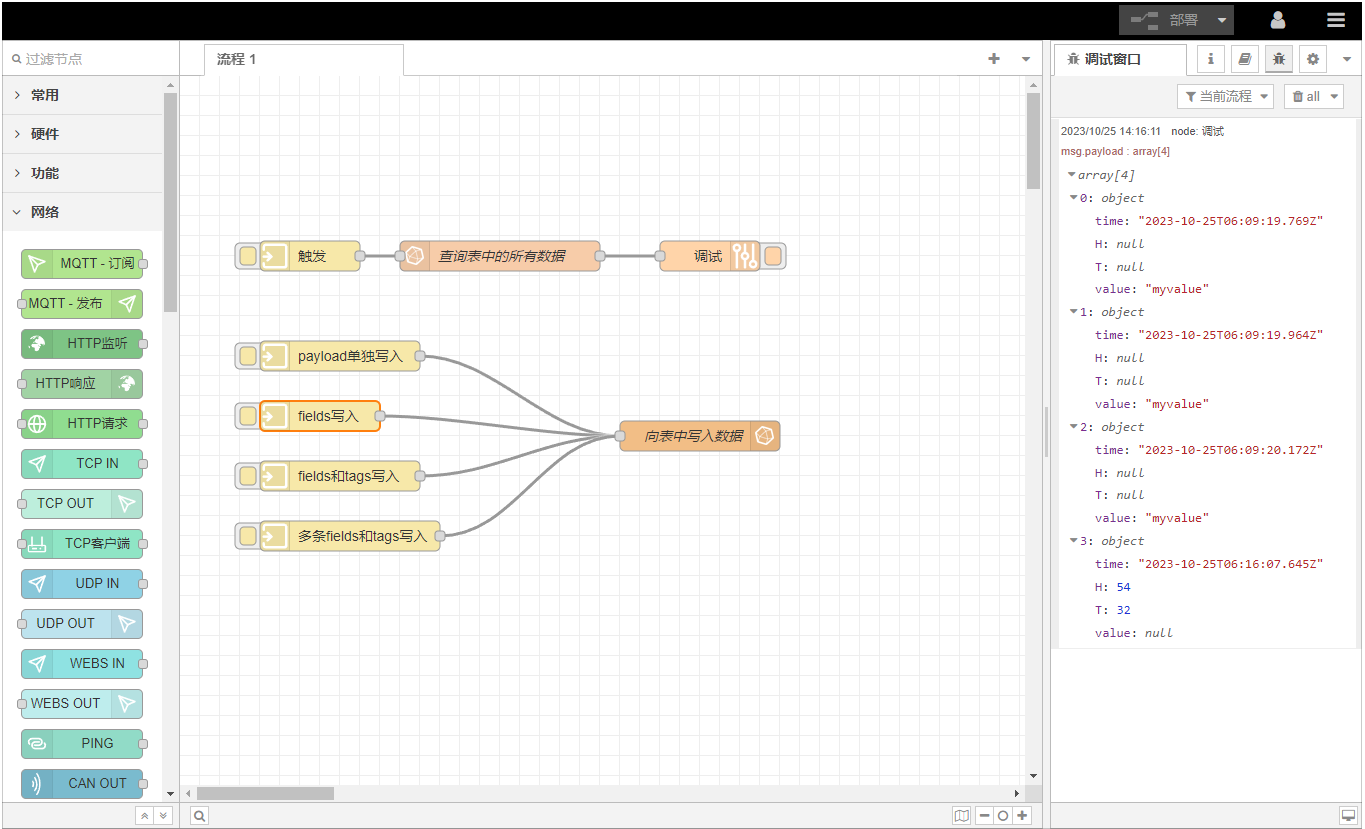Screen dimensions: 1365x829
Task: Open the configuration gear sidebar icon
Action: (1313, 59)
